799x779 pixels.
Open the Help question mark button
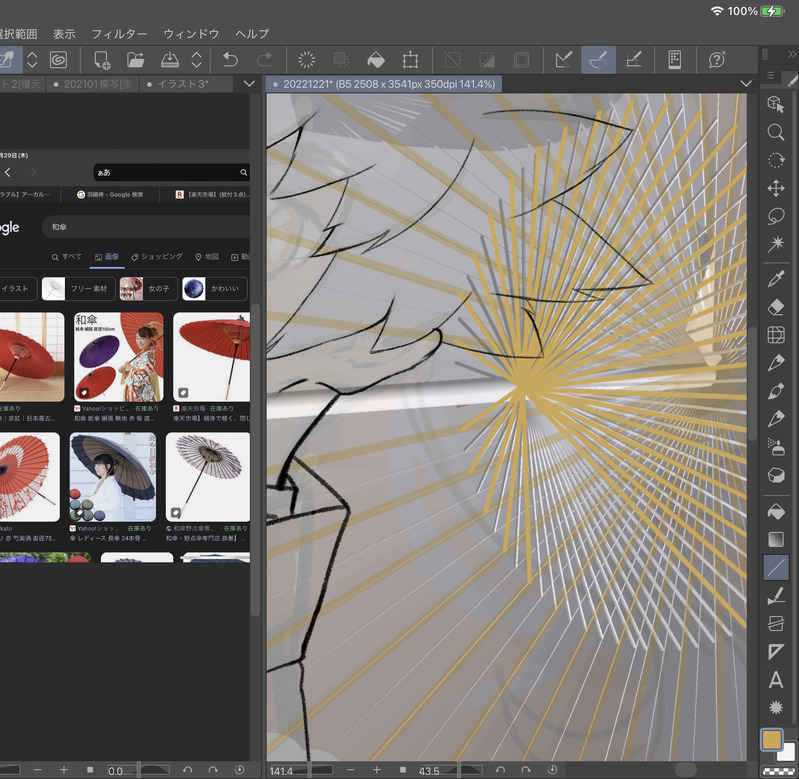[717, 60]
